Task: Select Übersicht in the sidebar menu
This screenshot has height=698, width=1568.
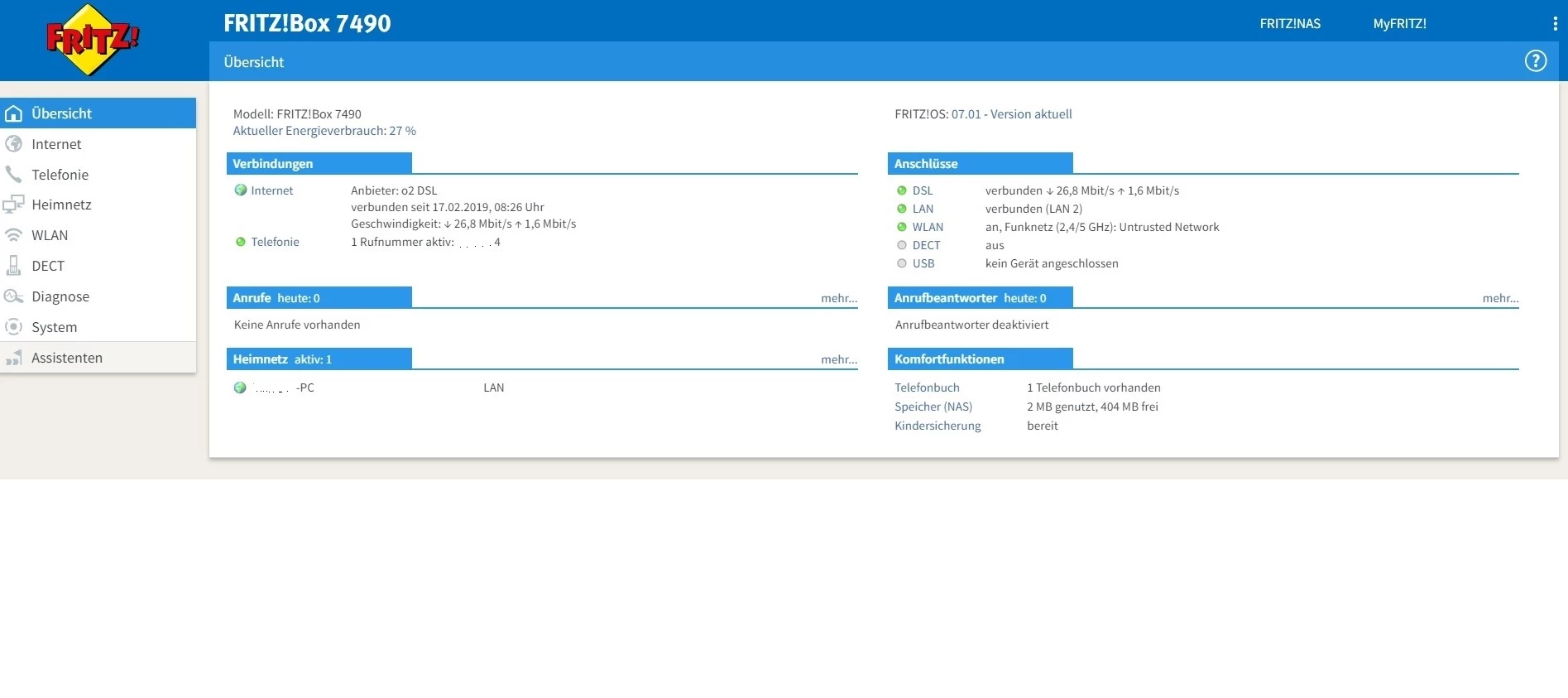Action: pyautogui.click(x=98, y=113)
